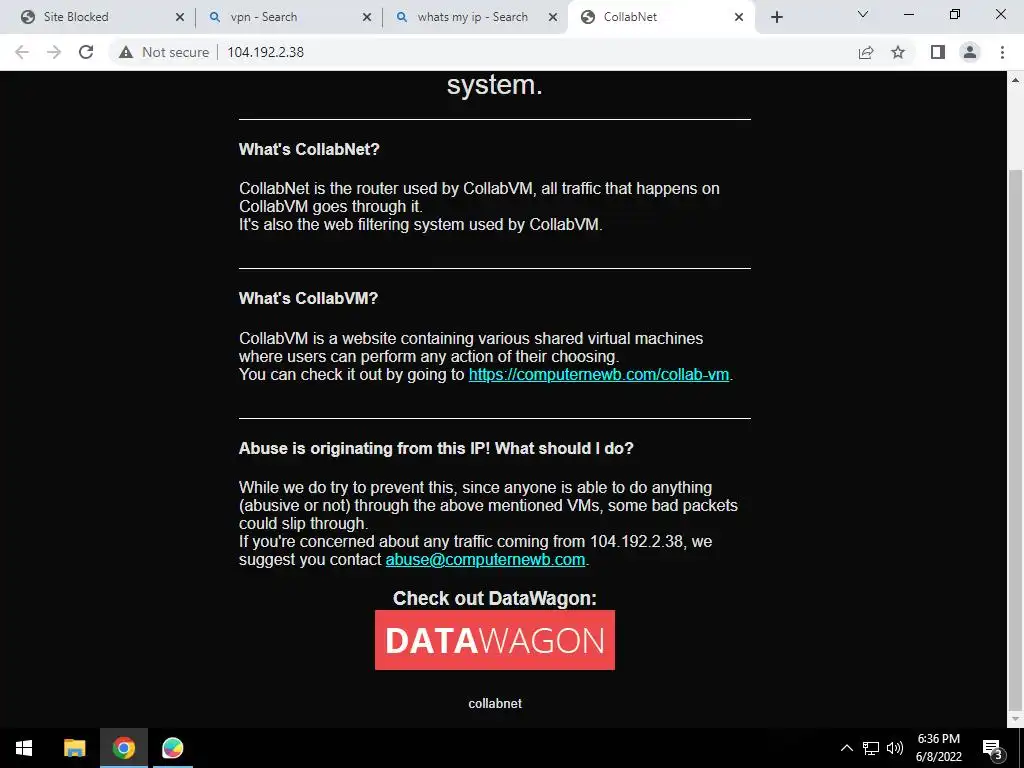Viewport: 1024px width, 768px height.
Task: Click scrollbar up arrow
Action: [x=1016, y=80]
